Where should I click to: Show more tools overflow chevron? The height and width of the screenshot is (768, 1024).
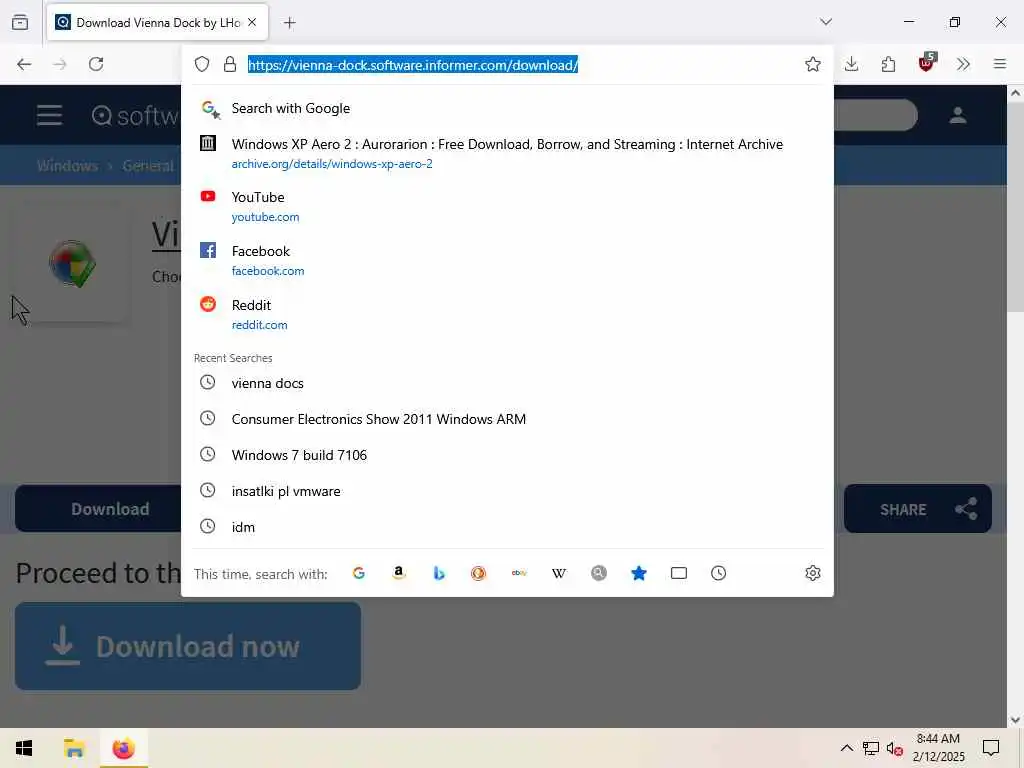pyautogui.click(x=963, y=64)
